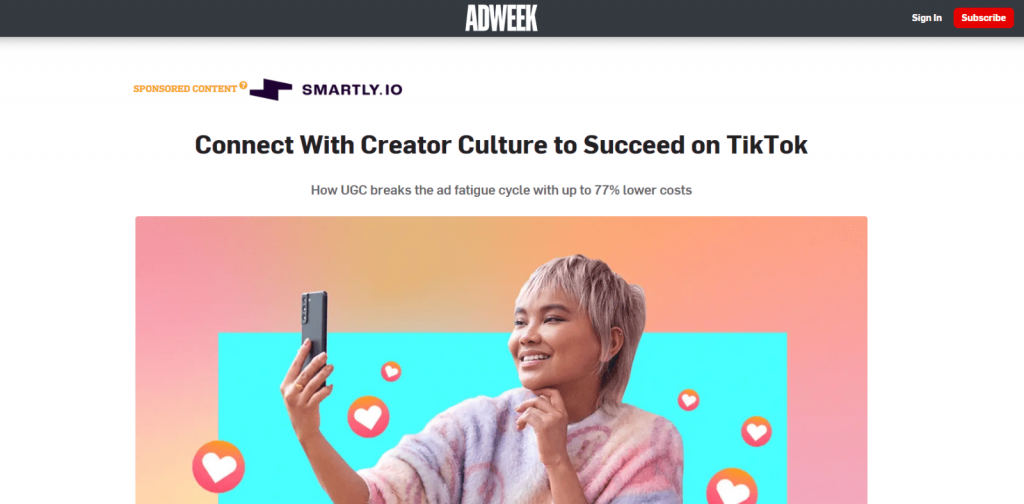The image size is (1024, 504).
Task: Click the medium heart icon below the phone
Action: [x=368, y=417]
